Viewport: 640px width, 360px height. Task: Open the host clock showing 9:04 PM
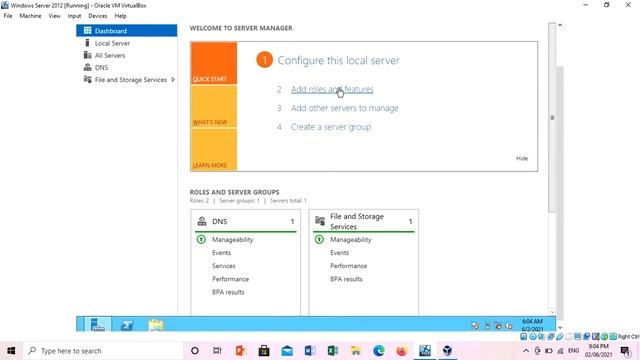(x=599, y=351)
